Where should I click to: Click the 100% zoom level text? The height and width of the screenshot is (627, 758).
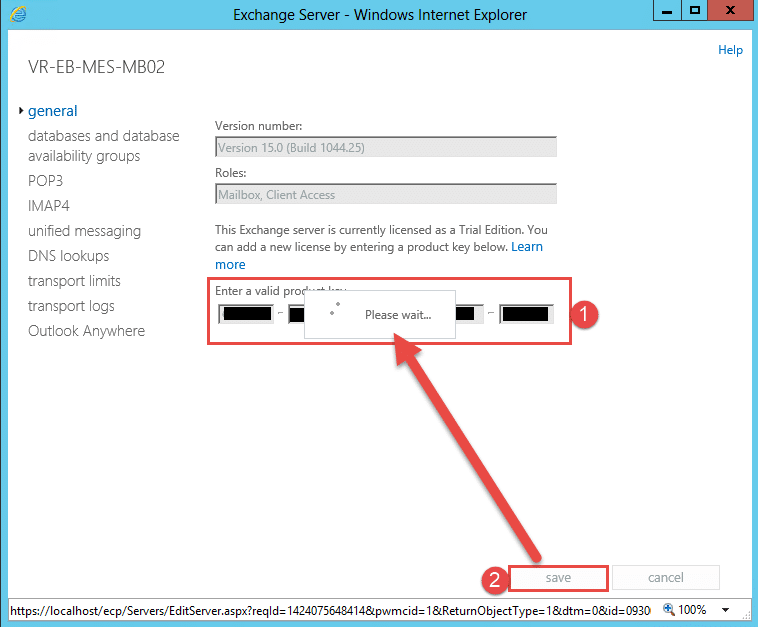(x=692, y=610)
